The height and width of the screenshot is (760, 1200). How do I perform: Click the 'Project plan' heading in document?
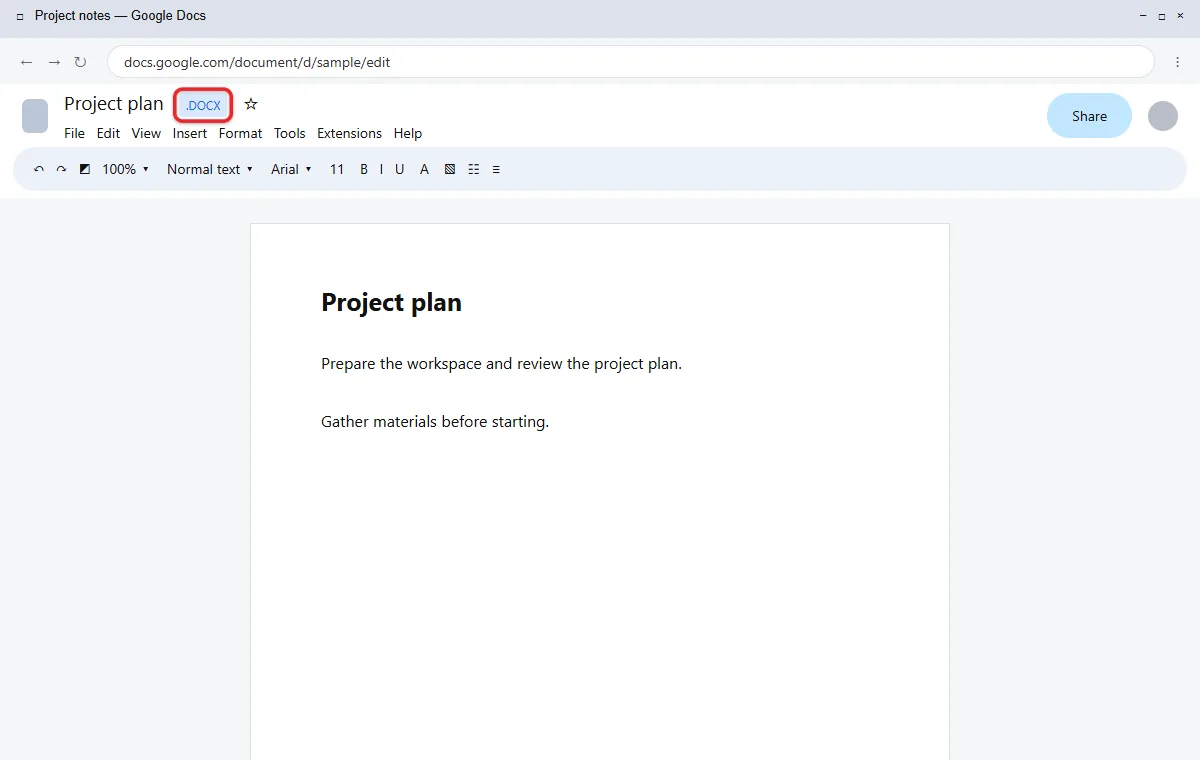tap(391, 303)
